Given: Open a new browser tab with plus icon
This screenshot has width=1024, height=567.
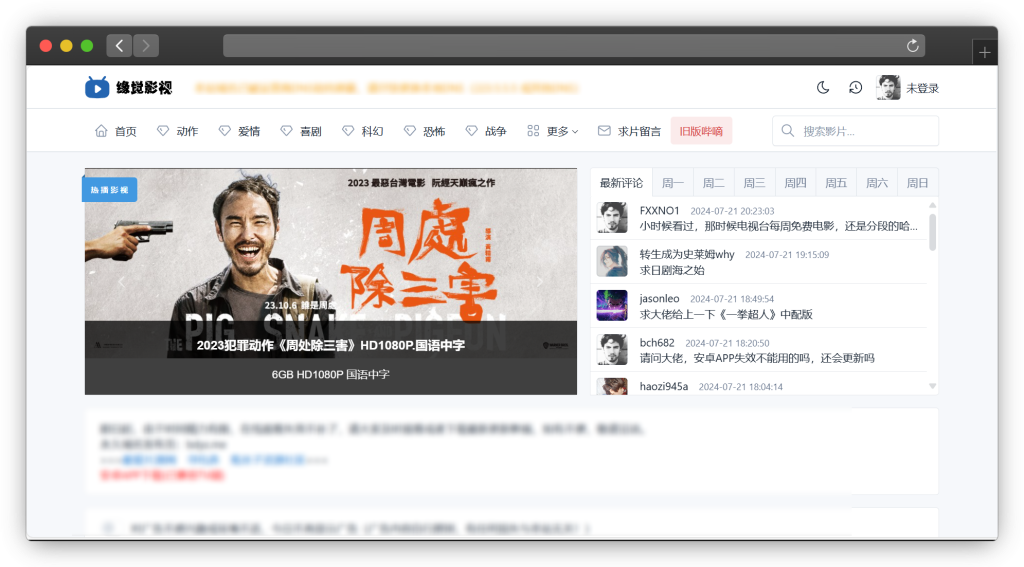Looking at the screenshot, I should click(985, 53).
